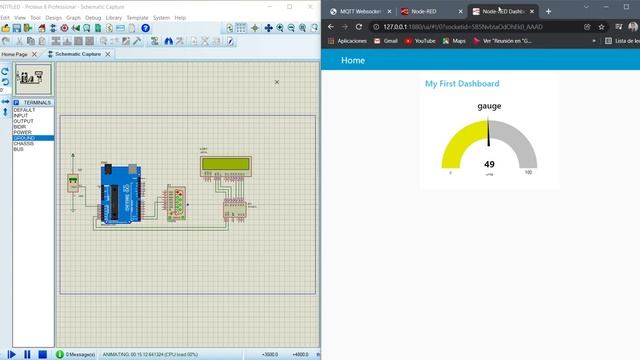Click the paste clipboard icon
Viewport: 640px width, 360px height.
[x=42, y=41]
